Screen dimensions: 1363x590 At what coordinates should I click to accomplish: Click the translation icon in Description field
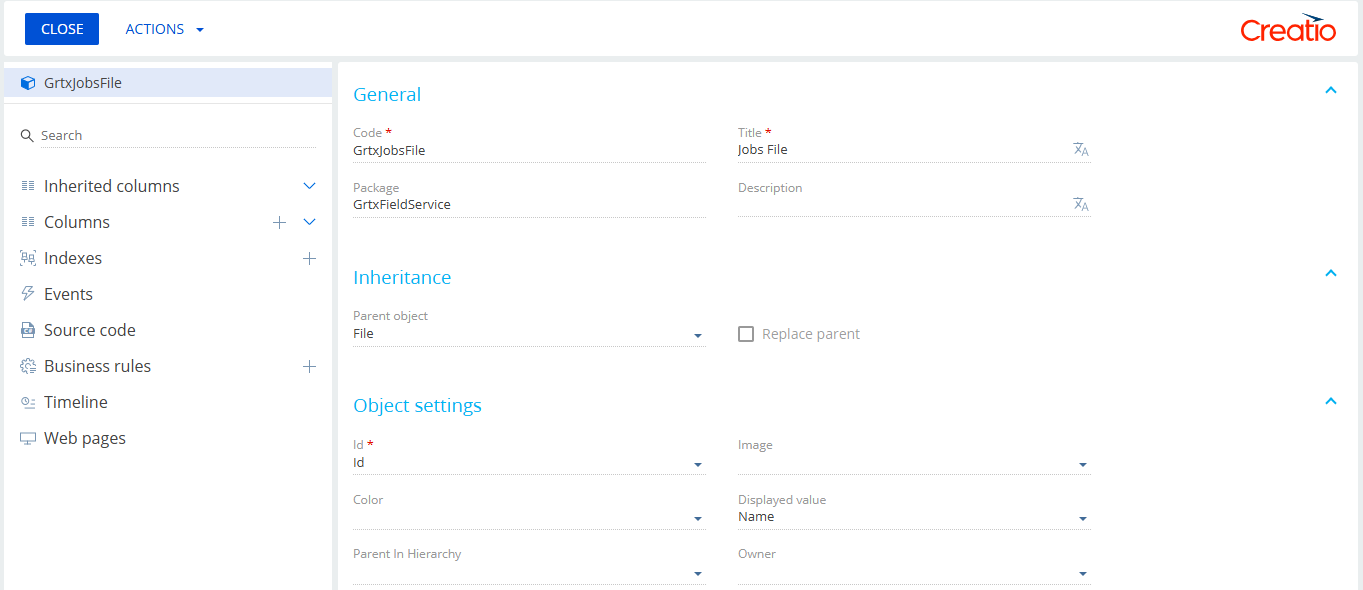(1080, 204)
